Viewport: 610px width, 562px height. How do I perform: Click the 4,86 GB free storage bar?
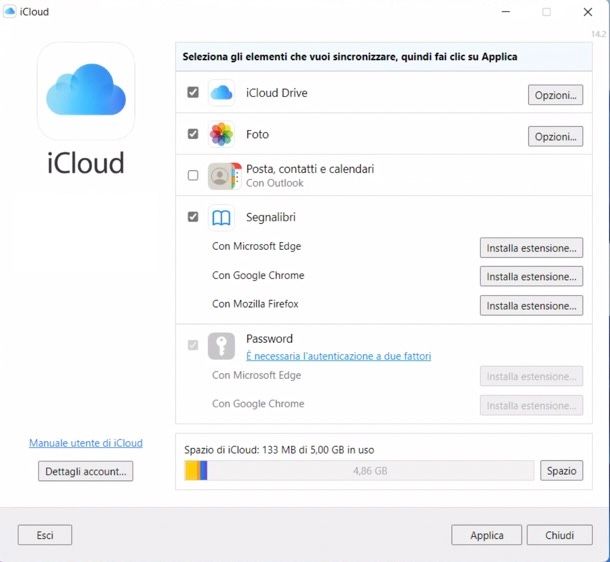pyautogui.click(x=370, y=471)
